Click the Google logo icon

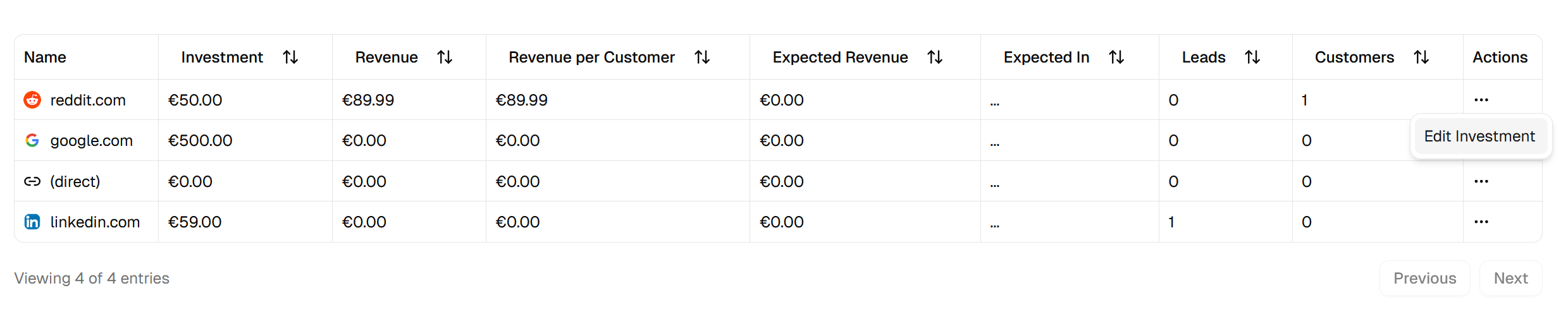(32, 140)
